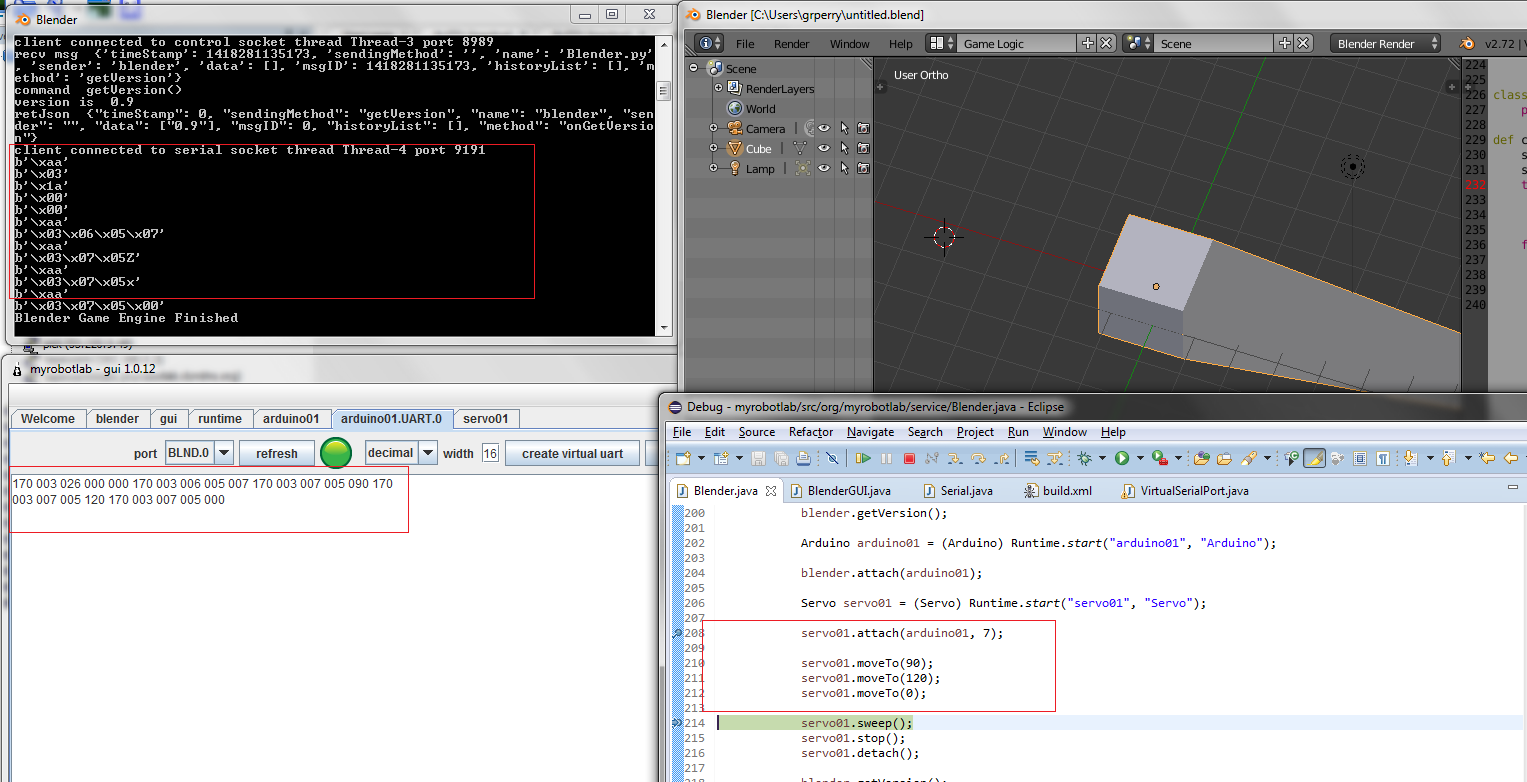Add a new scene with the plus icon
This screenshot has width=1527, height=782.
[1286, 43]
